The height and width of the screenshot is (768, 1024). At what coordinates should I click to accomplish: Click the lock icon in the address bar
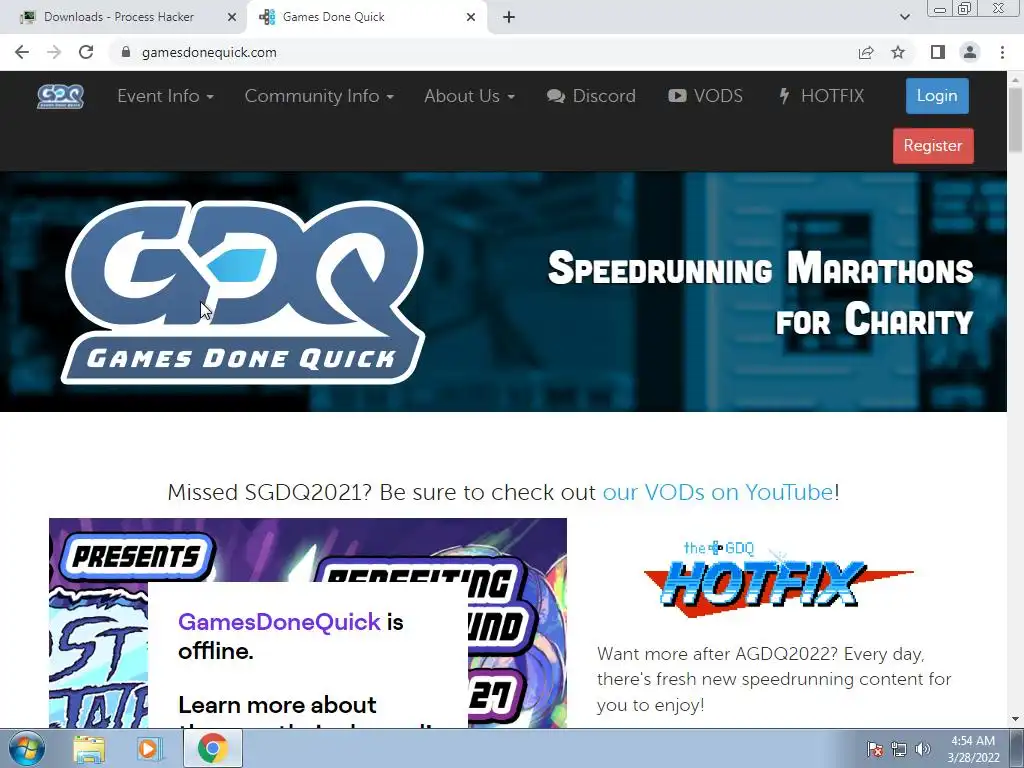pos(126,52)
